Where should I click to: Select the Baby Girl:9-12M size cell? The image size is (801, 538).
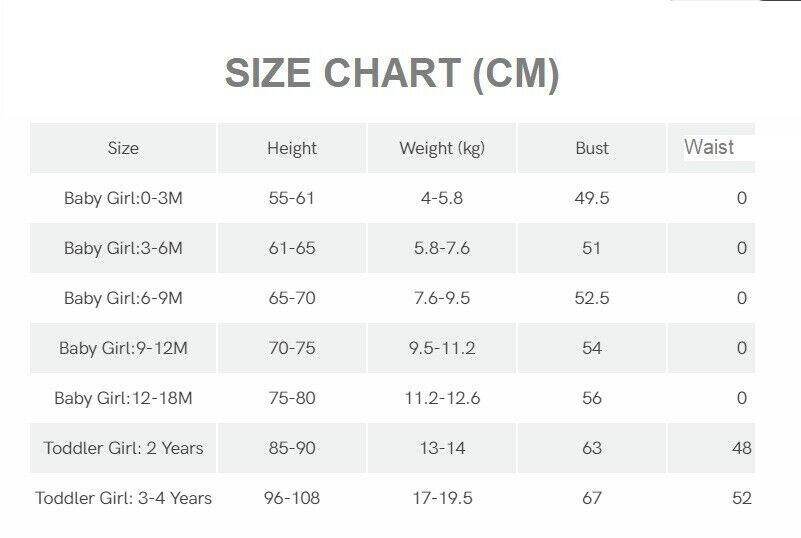[123, 348]
